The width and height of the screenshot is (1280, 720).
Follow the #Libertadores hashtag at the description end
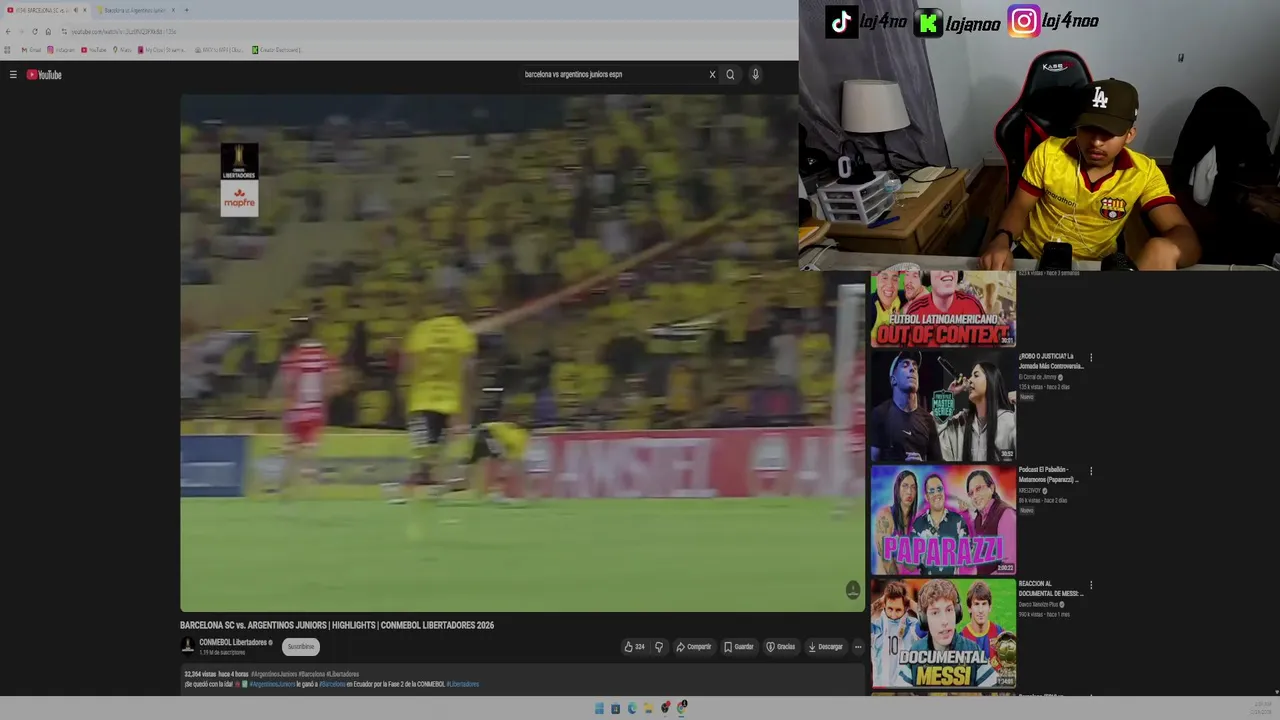463,684
